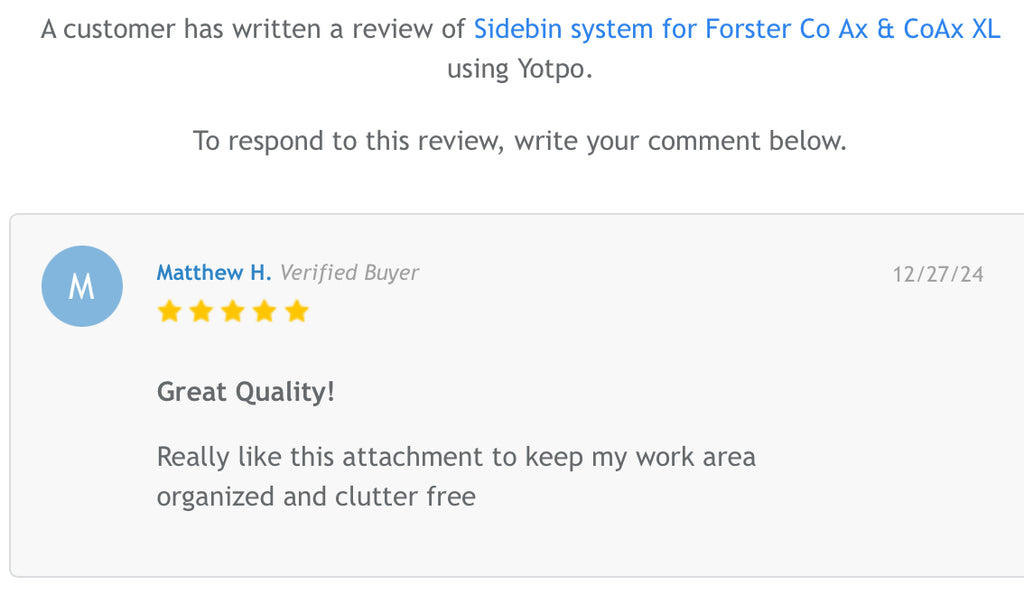Click the 'Great Quality!' review title
1024x613 pixels.
pyautogui.click(x=245, y=392)
